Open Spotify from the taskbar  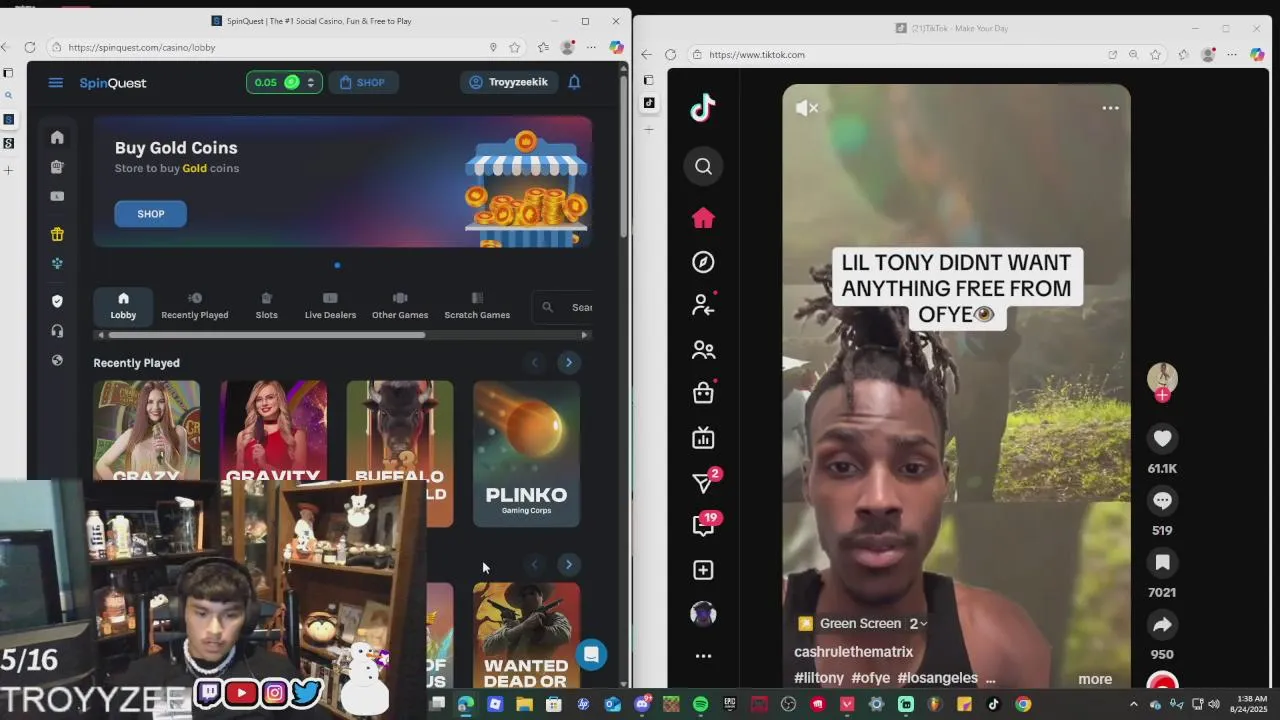coord(700,704)
